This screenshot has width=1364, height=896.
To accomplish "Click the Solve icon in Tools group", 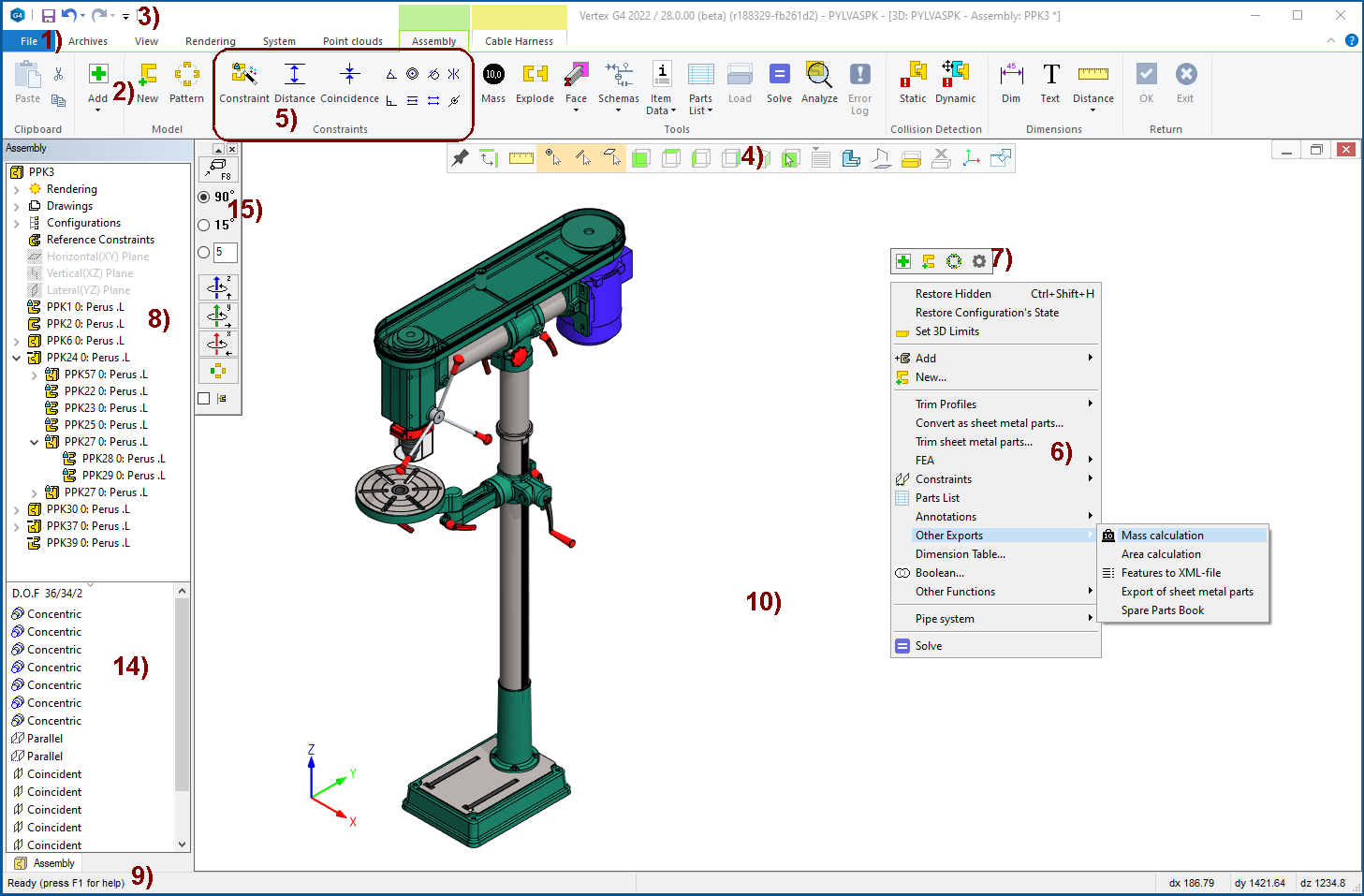I will 779,75.
